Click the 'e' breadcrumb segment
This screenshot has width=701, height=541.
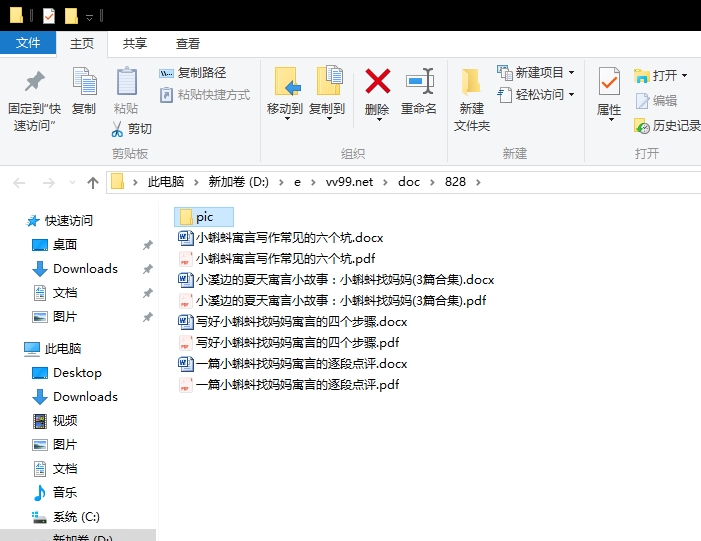pyautogui.click(x=297, y=182)
